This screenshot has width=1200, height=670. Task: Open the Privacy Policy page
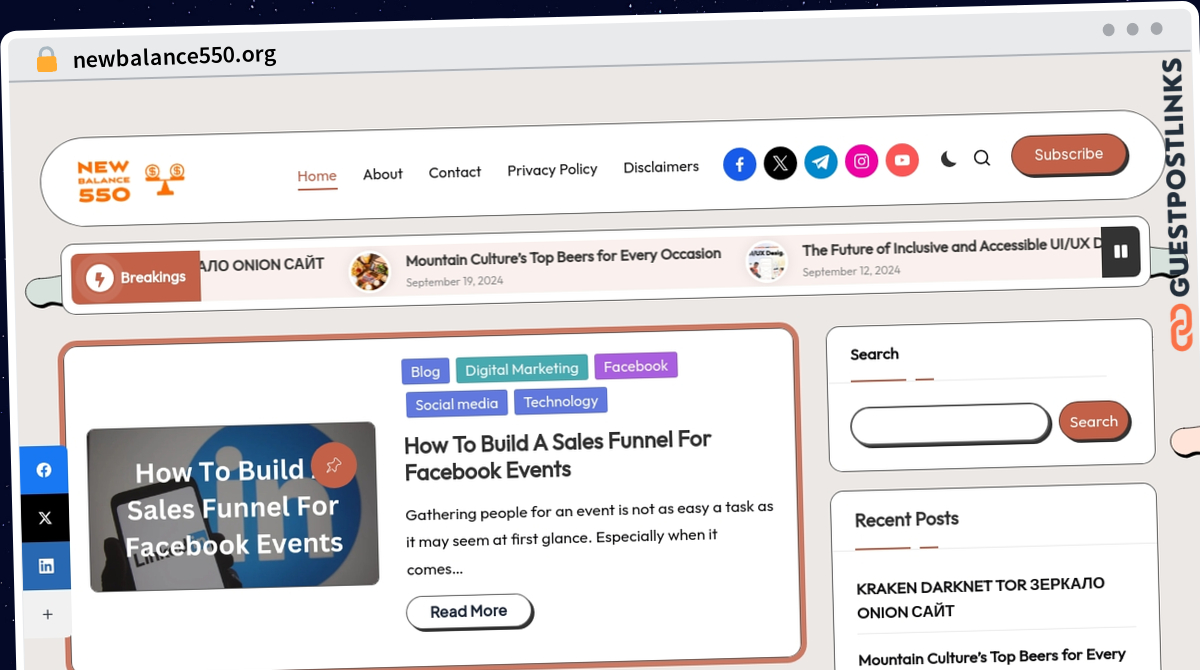pyautogui.click(x=552, y=170)
